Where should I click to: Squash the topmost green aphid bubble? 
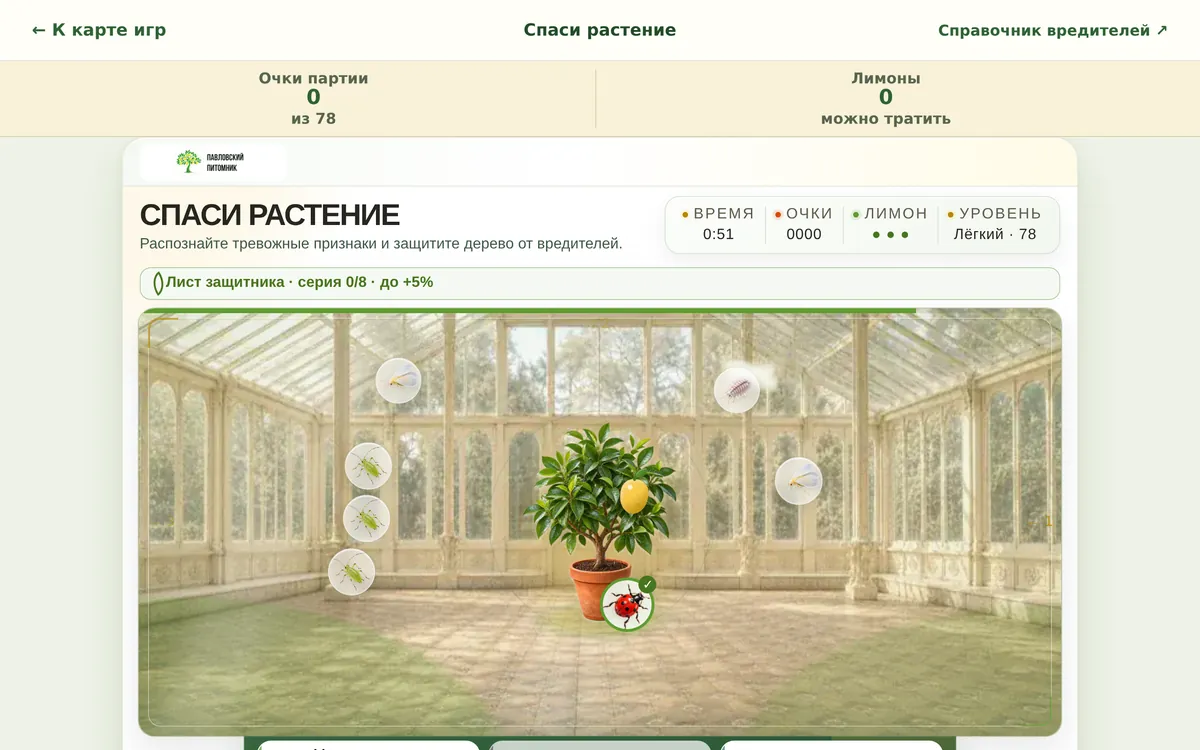368,466
